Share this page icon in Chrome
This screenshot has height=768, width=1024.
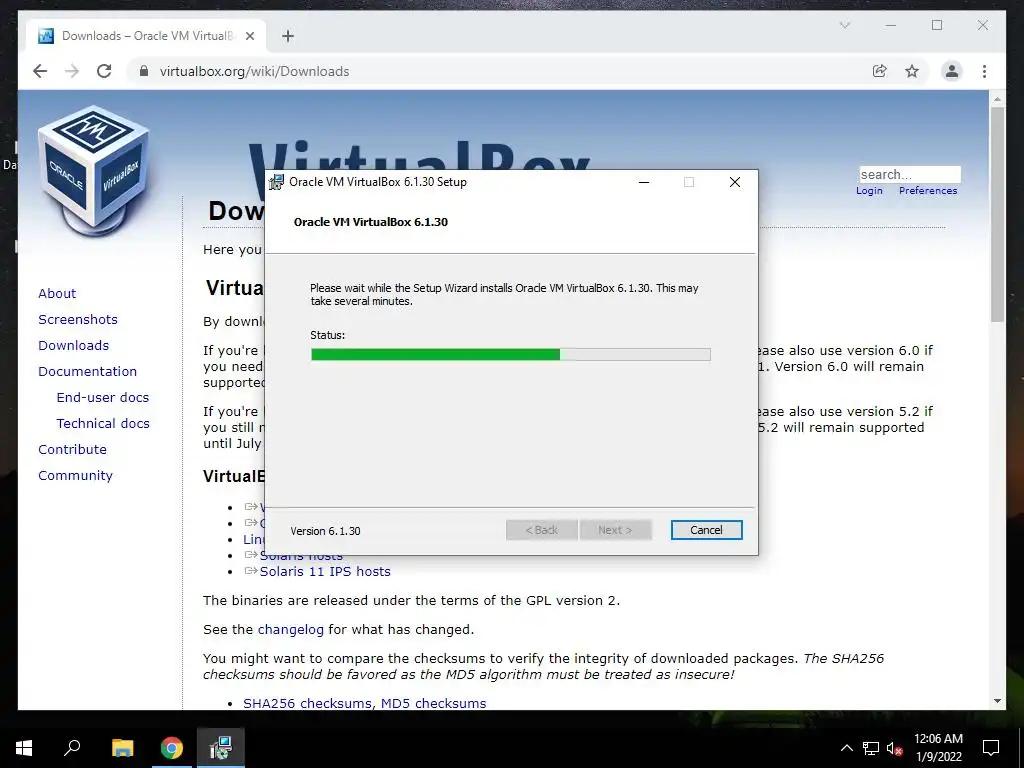[880, 71]
